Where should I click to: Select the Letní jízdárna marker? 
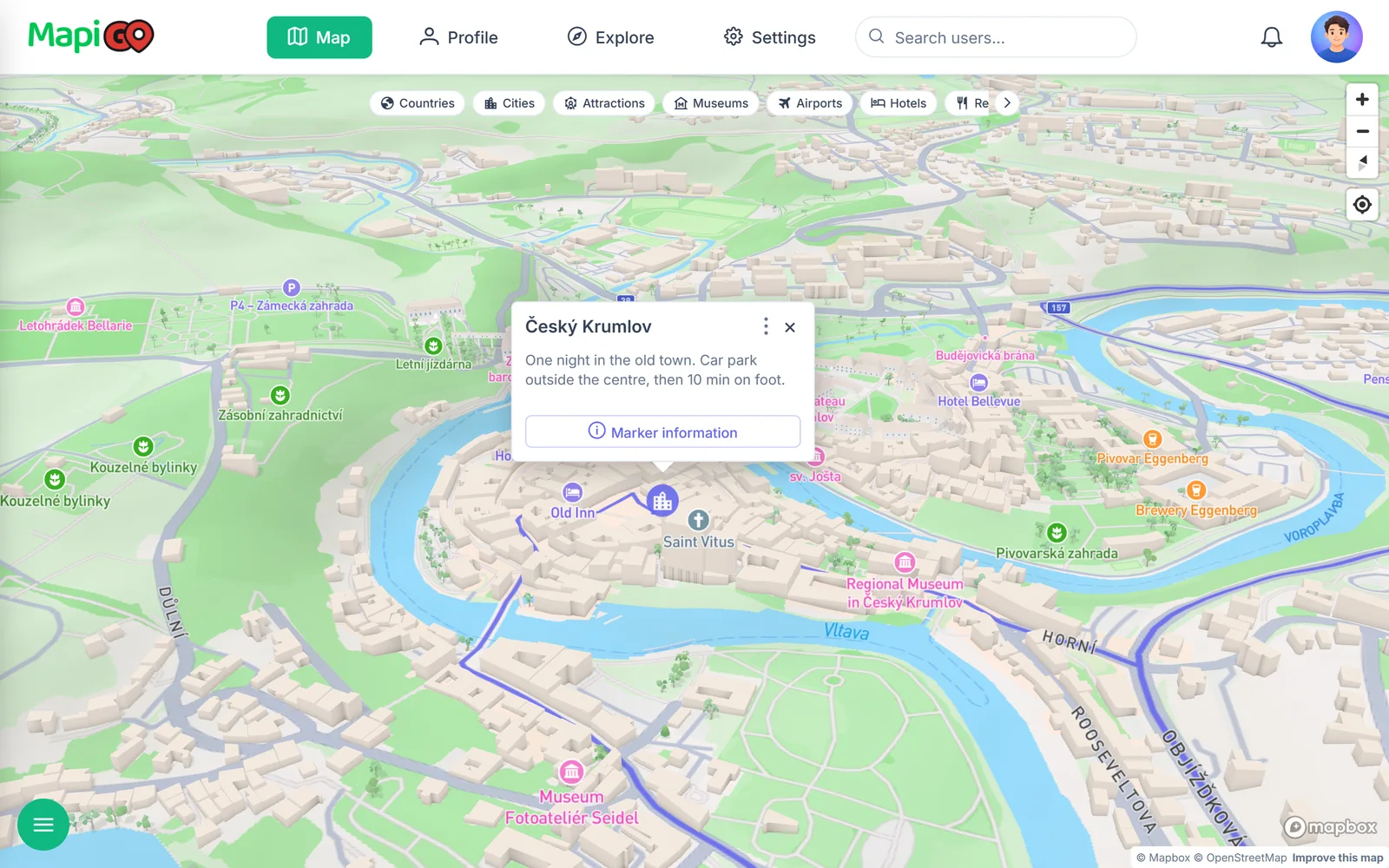(433, 345)
